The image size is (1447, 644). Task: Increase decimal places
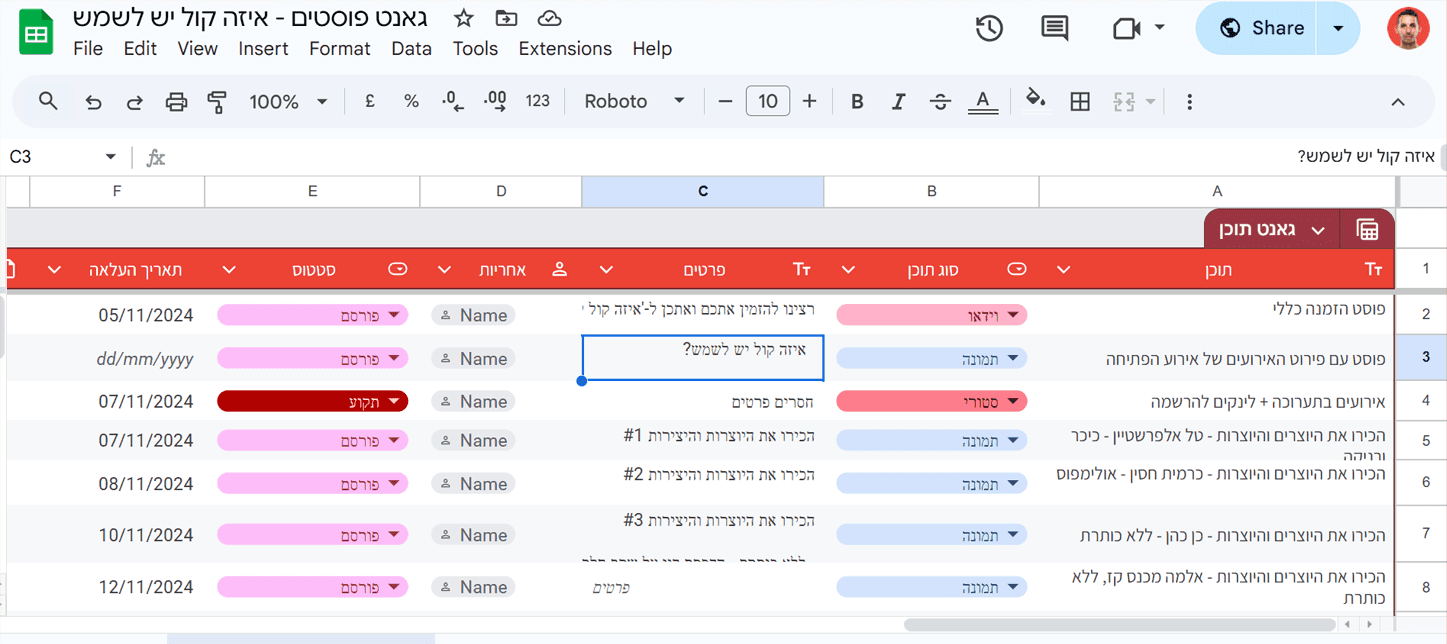pos(495,101)
